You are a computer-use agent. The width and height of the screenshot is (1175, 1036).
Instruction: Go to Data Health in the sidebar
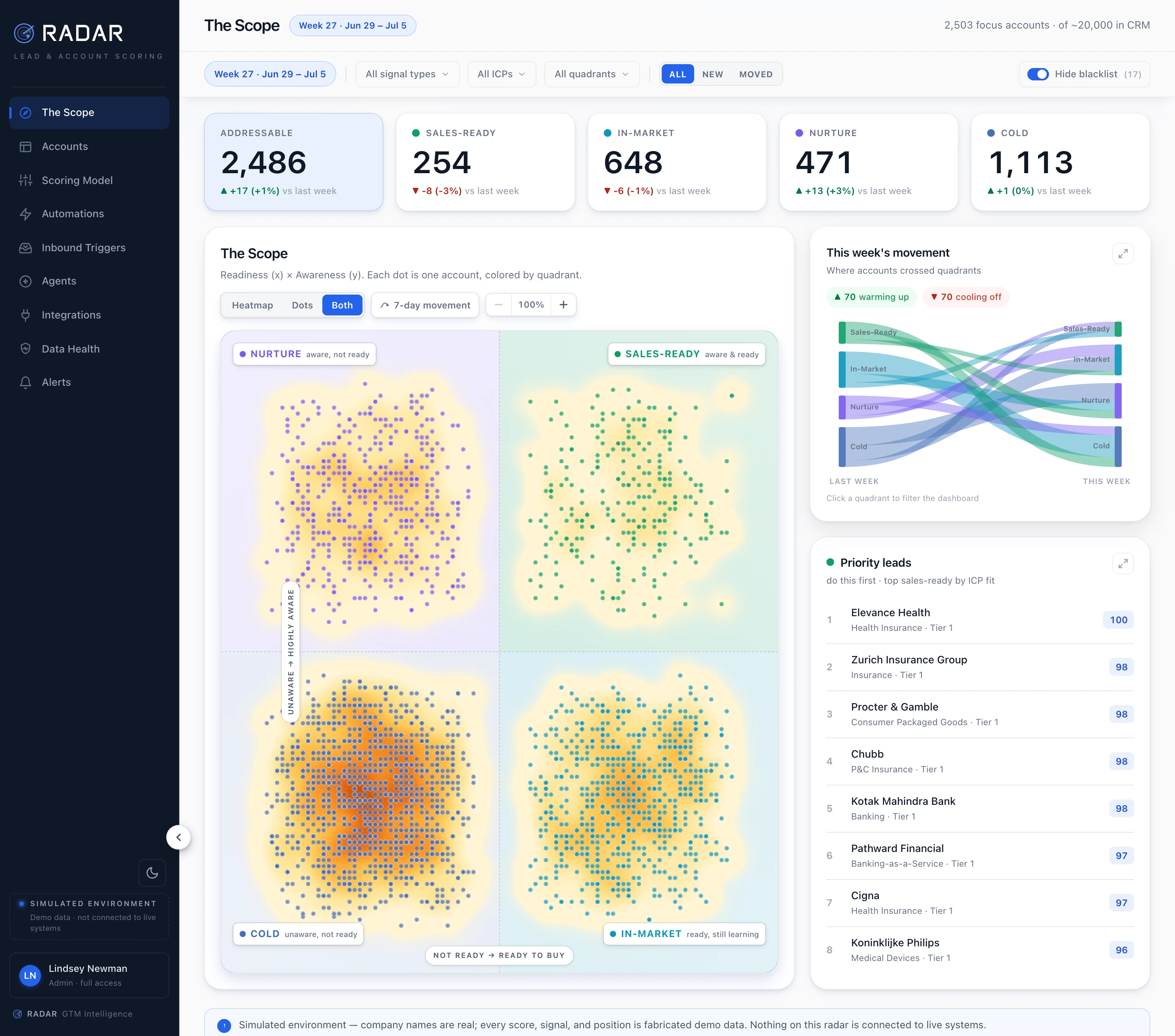89,349
